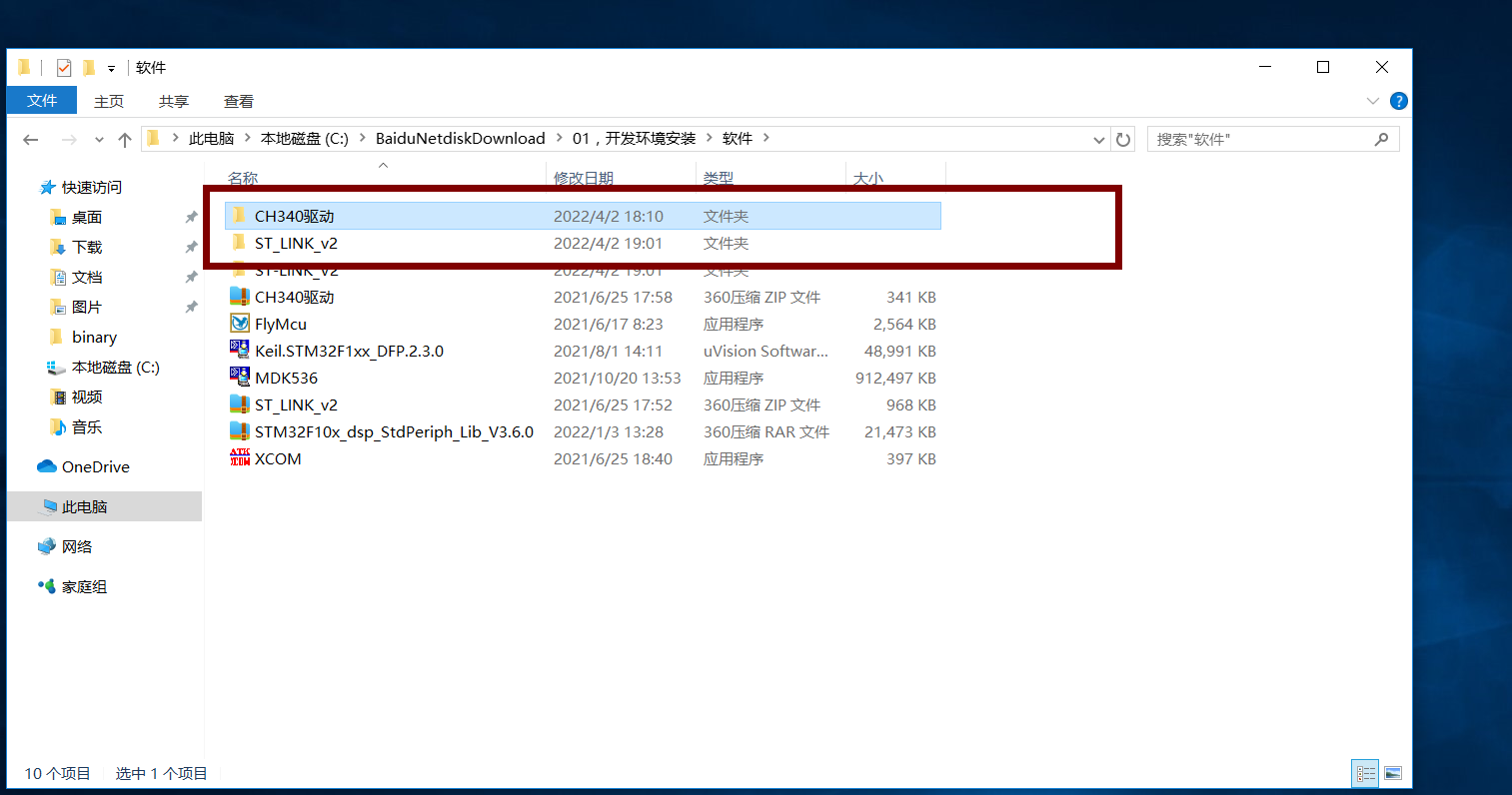
Task: Open 音乐 in the navigation pane
Action: pos(87,426)
